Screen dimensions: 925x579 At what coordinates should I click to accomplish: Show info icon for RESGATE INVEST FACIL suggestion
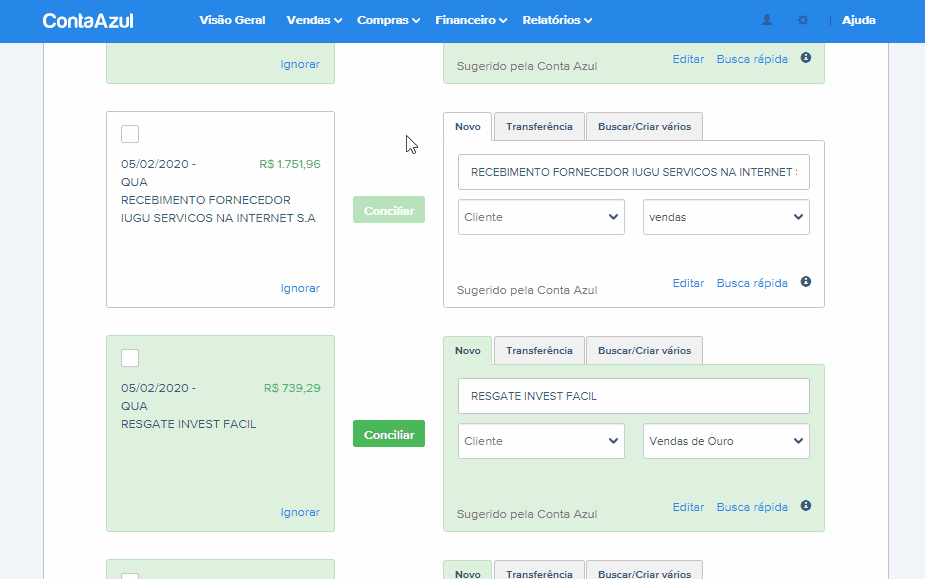[806, 505]
